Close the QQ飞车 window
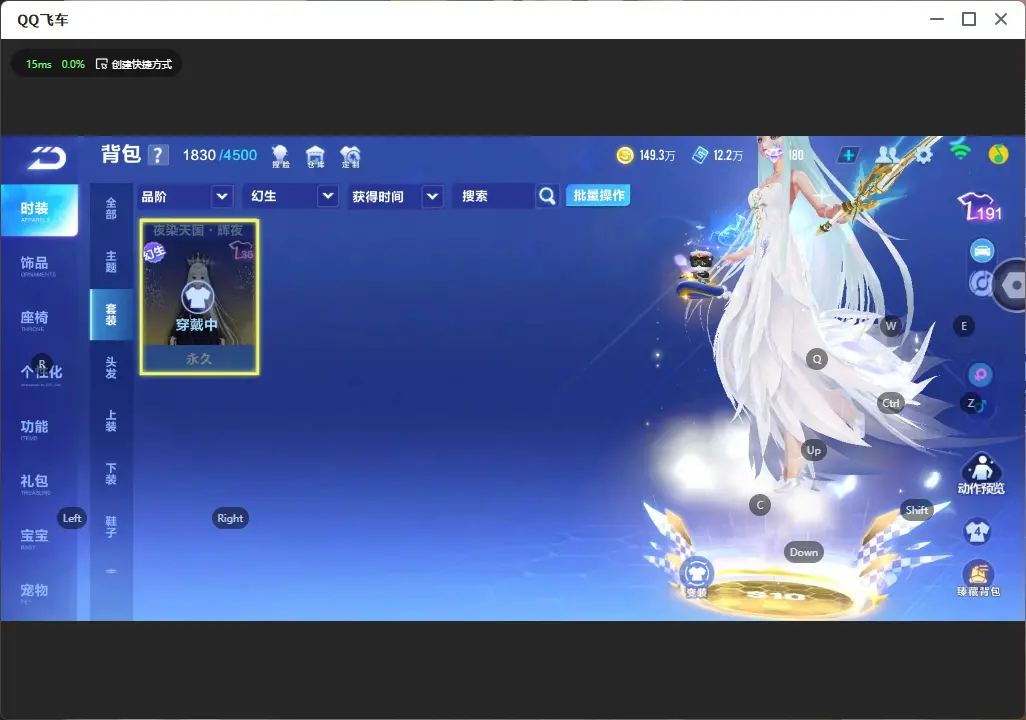Screen dimensions: 1026x720 point(1001,20)
